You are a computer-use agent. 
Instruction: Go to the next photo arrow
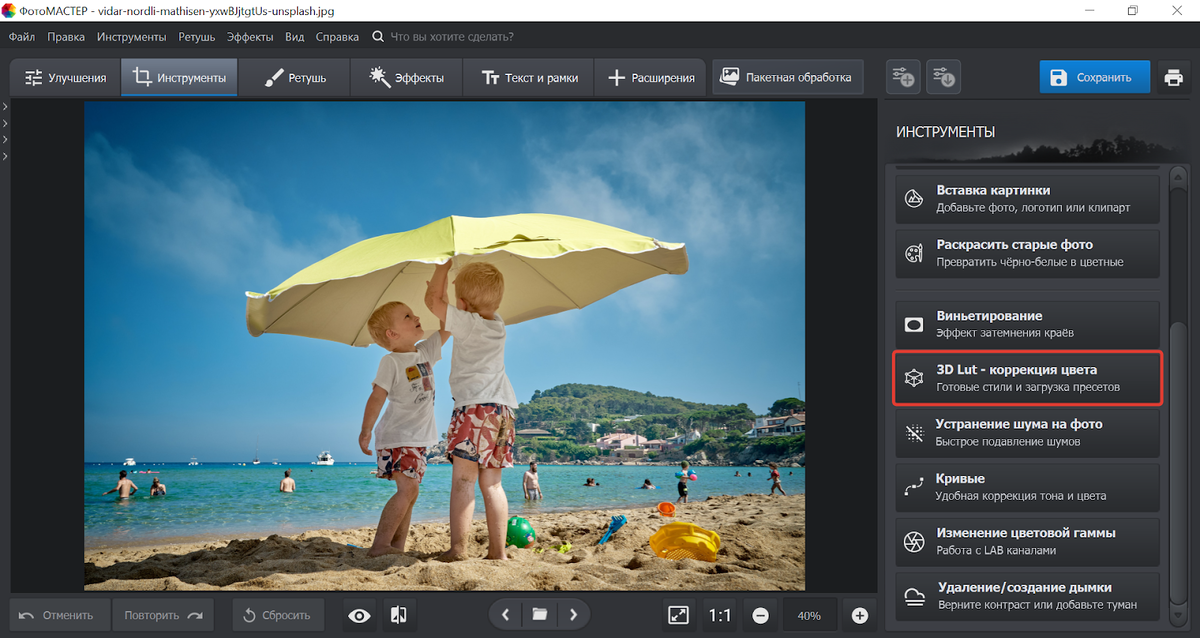tap(573, 615)
